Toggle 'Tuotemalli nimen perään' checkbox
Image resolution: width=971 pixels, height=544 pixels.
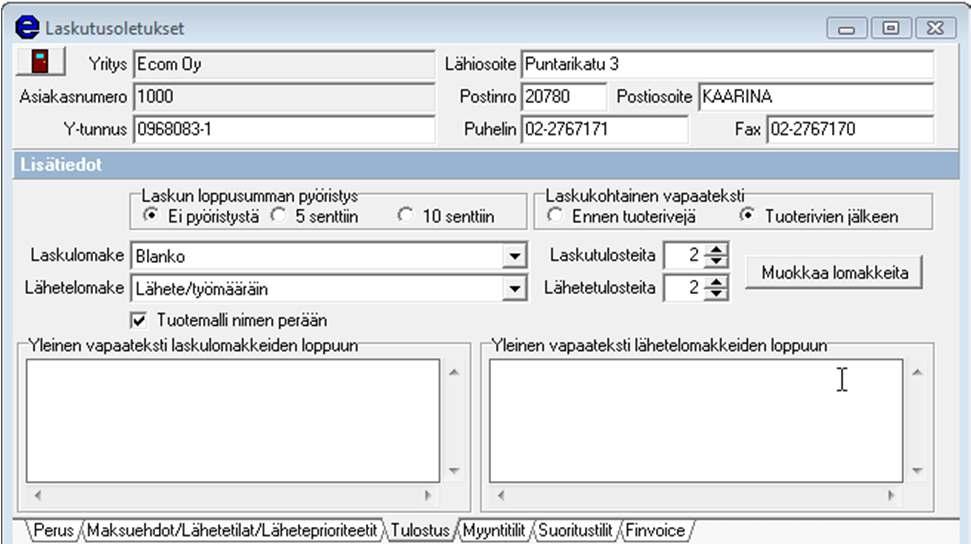pyautogui.click(x=139, y=320)
